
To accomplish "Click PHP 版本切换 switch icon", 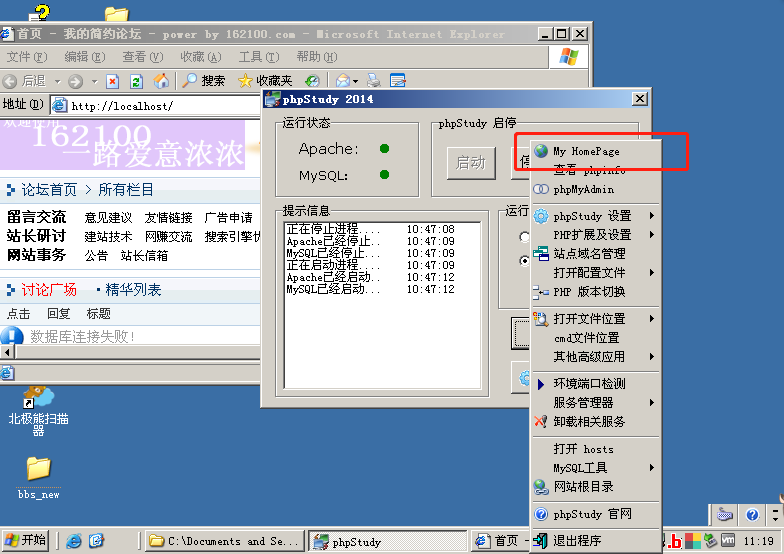I will click(x=540, y=292).
